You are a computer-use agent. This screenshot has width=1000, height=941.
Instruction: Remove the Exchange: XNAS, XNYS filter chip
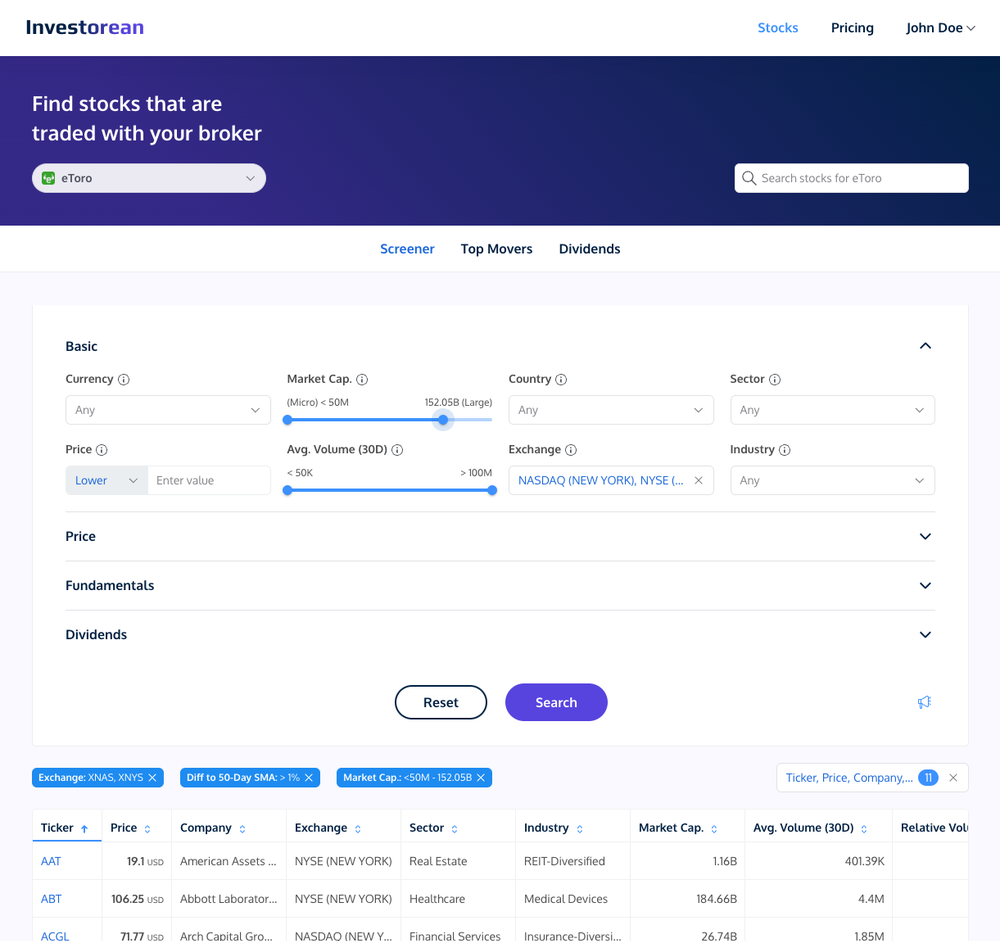[x=152, y=778]
